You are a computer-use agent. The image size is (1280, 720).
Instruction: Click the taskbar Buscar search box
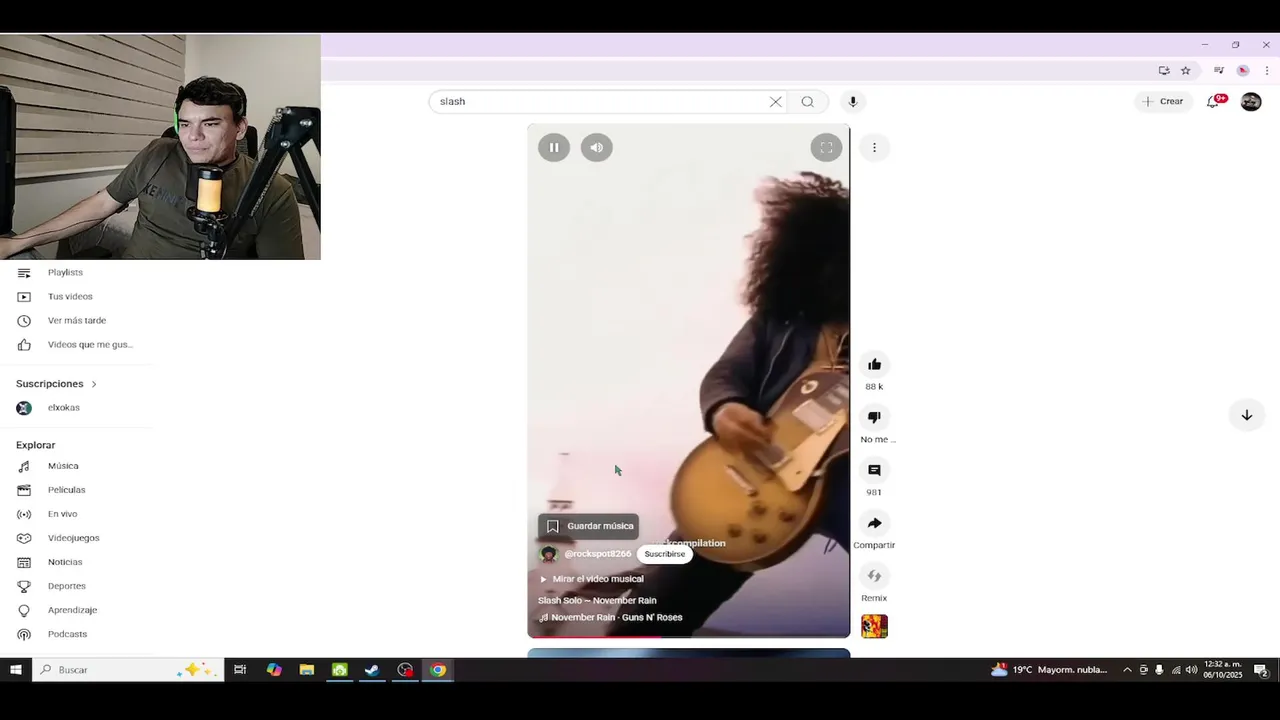point(128,670)
